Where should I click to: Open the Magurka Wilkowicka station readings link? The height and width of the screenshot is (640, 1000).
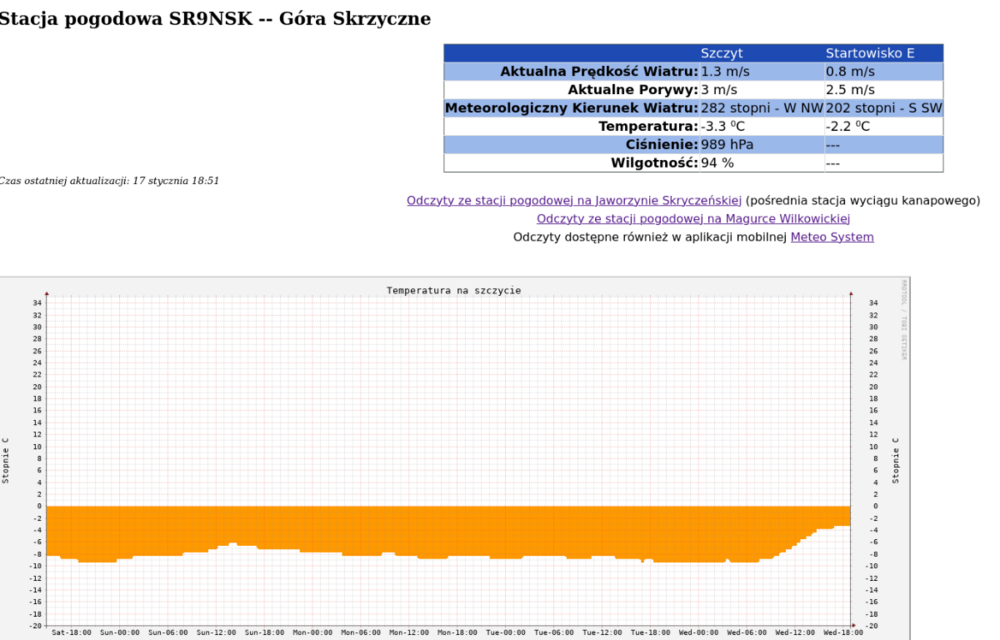coord(693,219)
